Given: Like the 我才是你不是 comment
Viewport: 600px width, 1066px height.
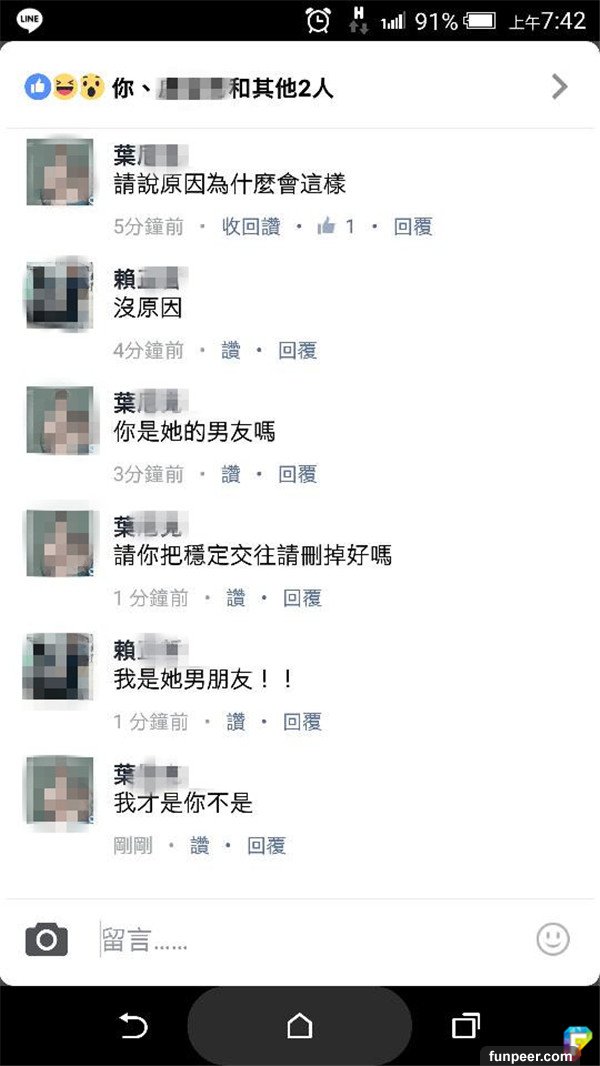Looking at the screenshot, I should (200, 846).
